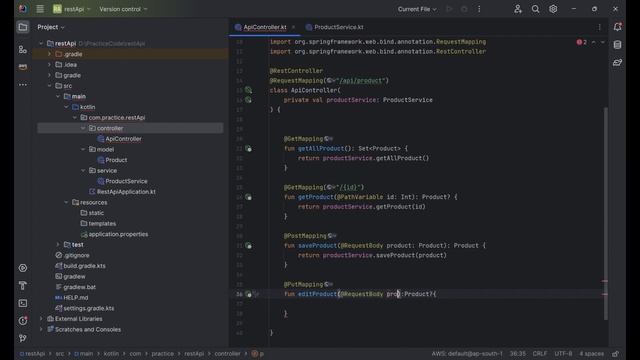This screenshot has height=360, width=640.
Task: Click 4 spaces indent setting
Action: (x=591, y=353)
